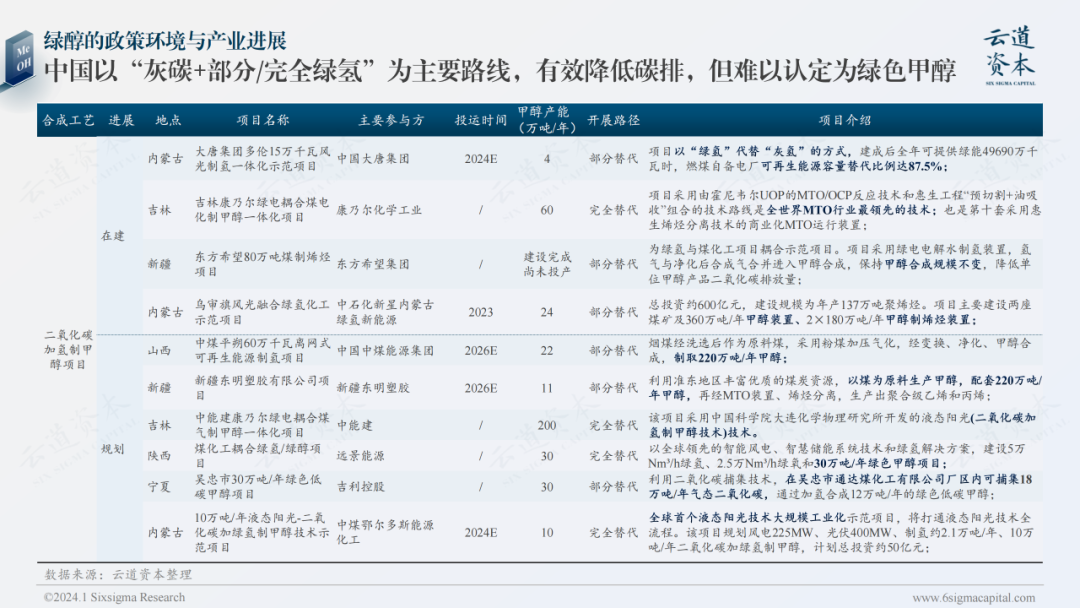
Task: Click participant 新疆东明塑胶
Action: [373, 388]
